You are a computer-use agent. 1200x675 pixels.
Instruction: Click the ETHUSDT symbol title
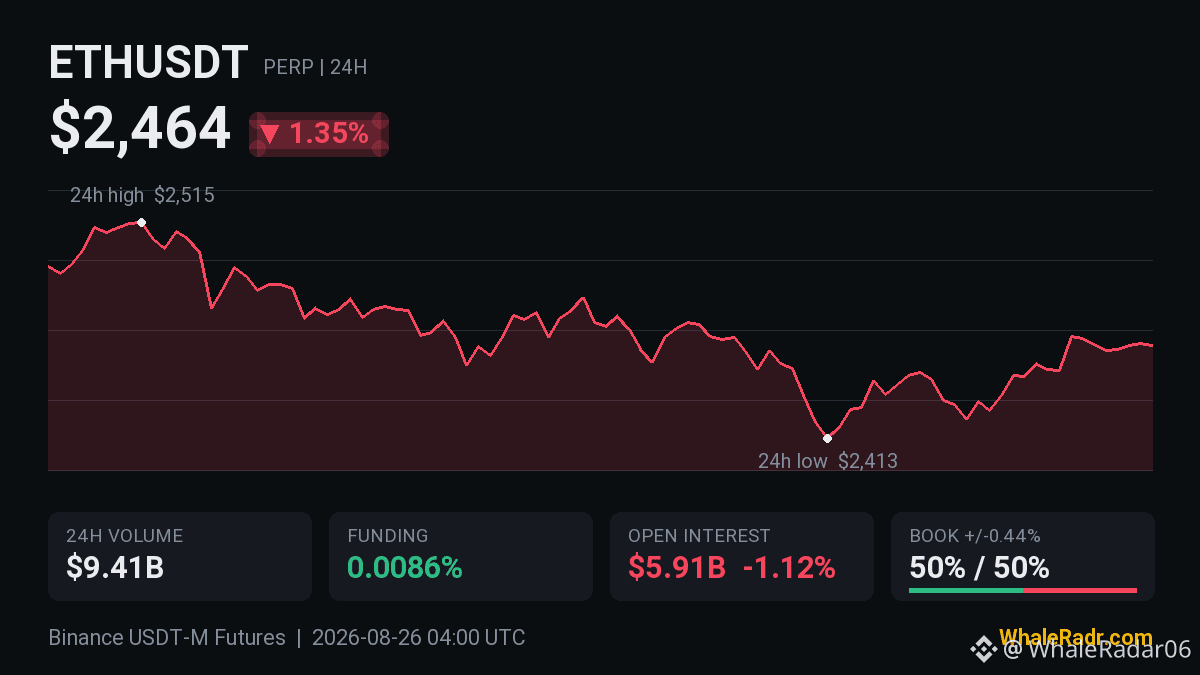148,64
